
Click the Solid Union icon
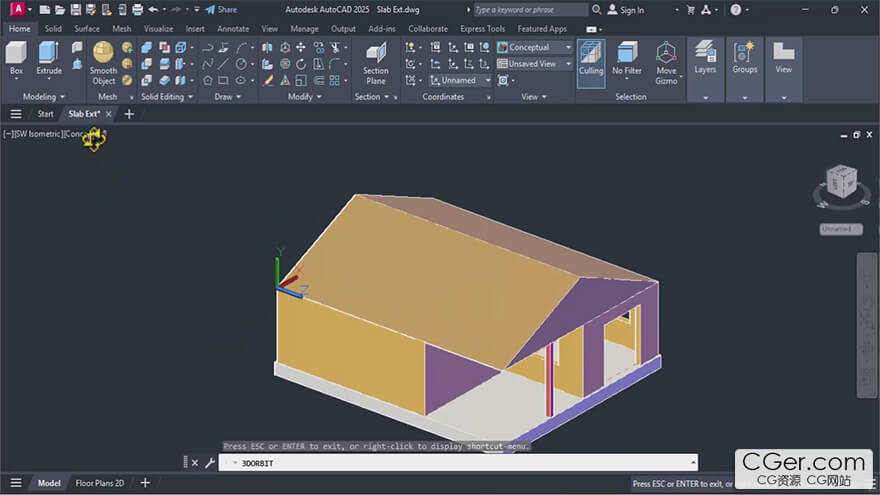pyautogui.click(x=146, y=48)
